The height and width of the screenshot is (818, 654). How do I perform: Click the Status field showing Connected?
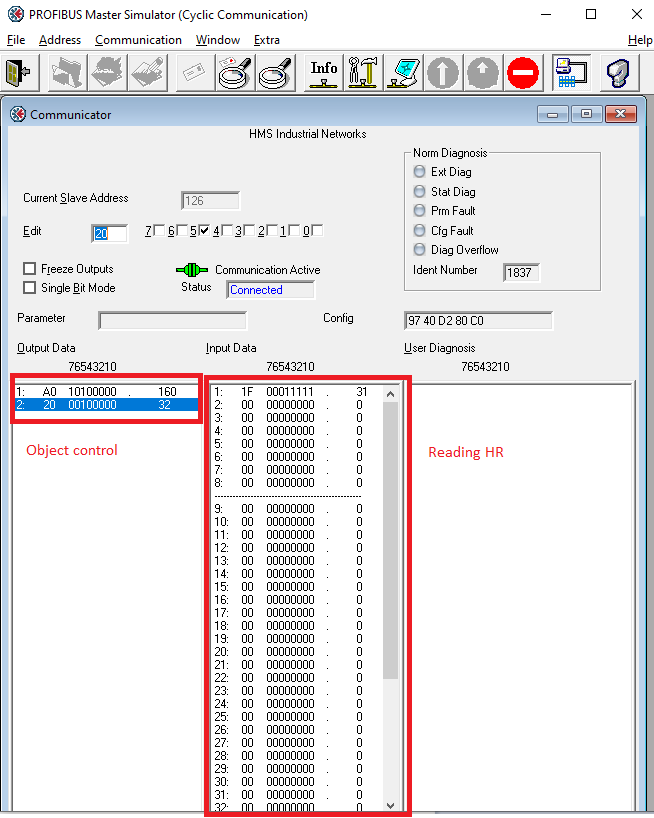[x=270, y=290]
